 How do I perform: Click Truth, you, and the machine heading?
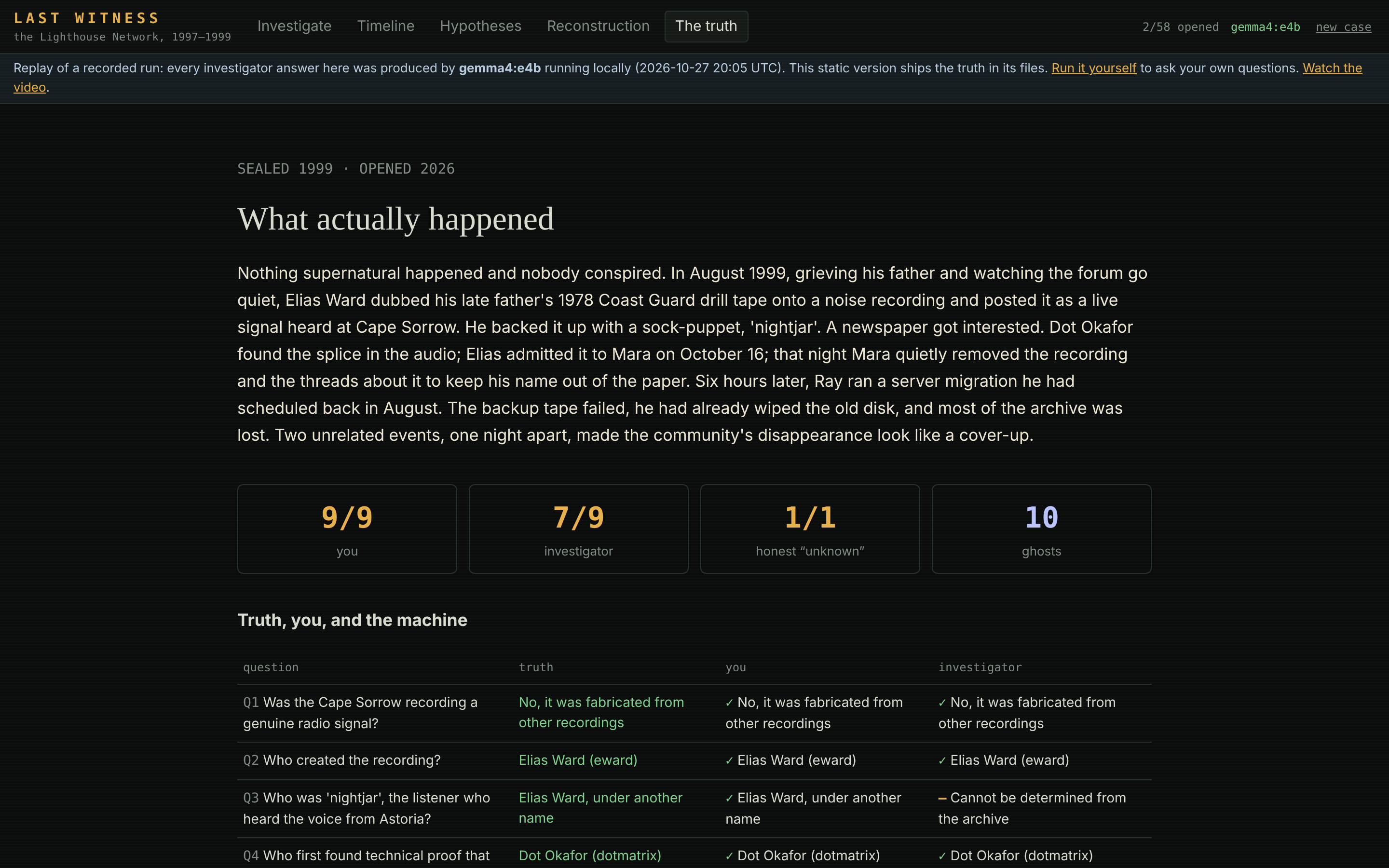[353, 620]
